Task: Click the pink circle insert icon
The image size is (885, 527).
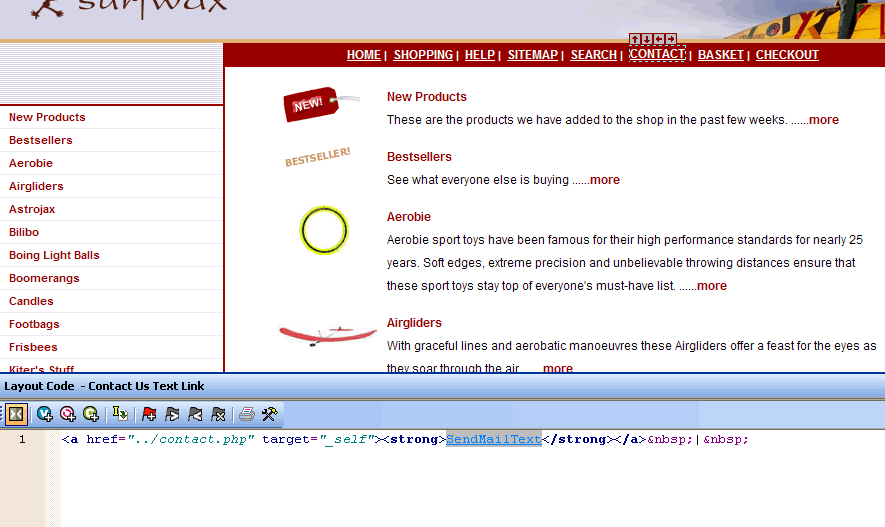Action: (x=68, y=414)
